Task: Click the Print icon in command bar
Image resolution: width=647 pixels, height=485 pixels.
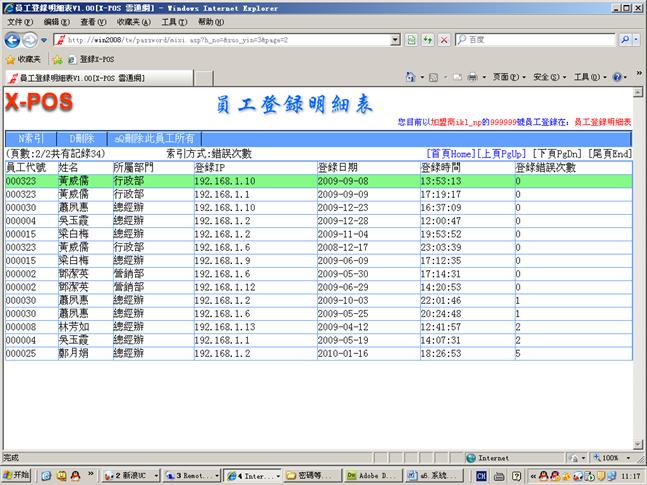Action: tap(473, 76)
